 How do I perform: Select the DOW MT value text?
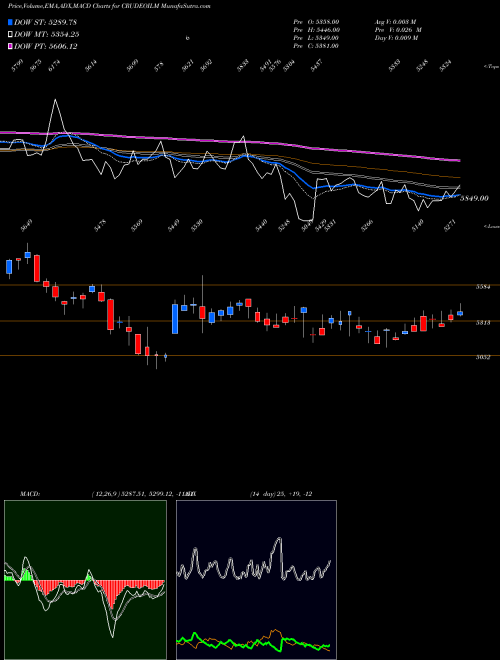(64, 35)
